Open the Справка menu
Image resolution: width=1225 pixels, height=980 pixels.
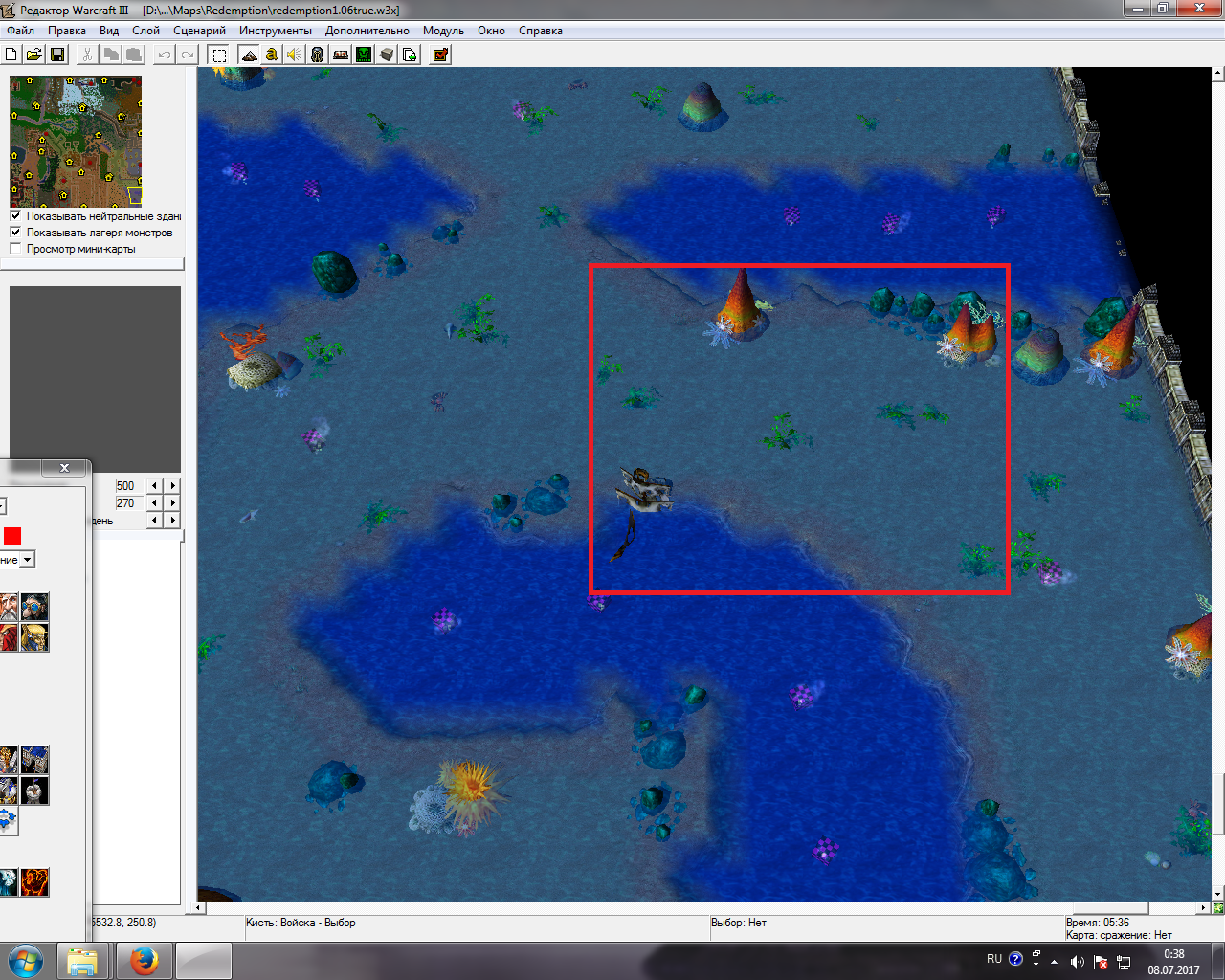tap(541, 31)
